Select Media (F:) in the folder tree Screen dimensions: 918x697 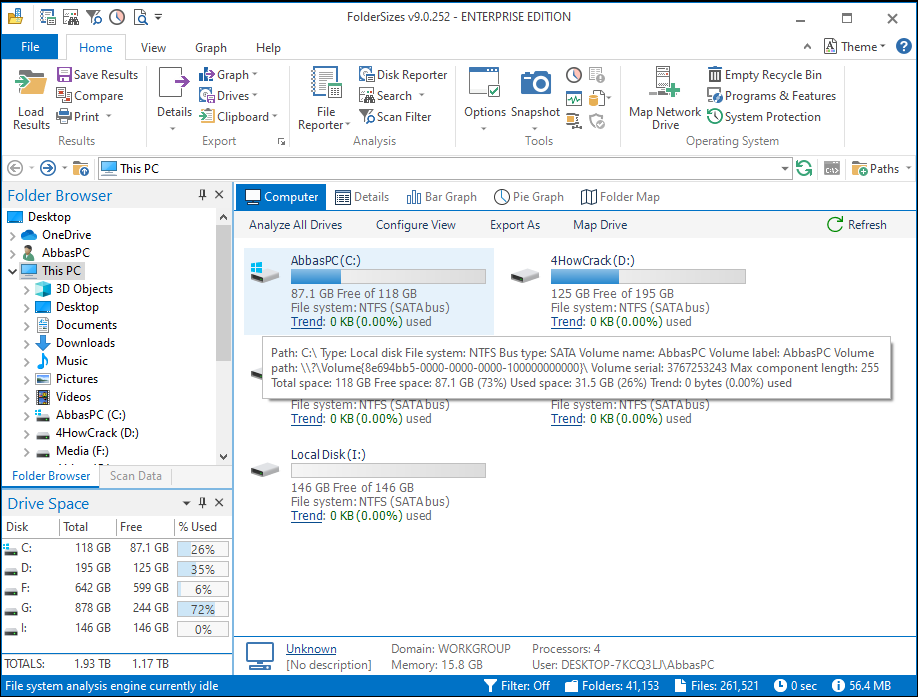click(x=82, y=451)
